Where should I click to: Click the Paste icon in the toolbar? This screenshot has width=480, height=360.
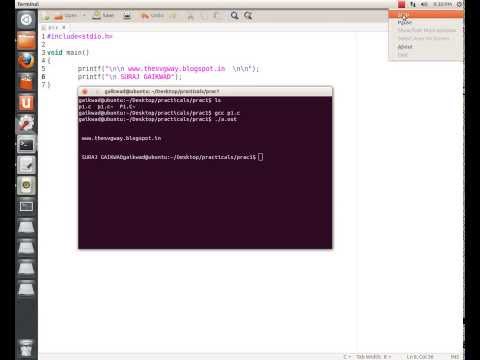click(x=217, y=16)
